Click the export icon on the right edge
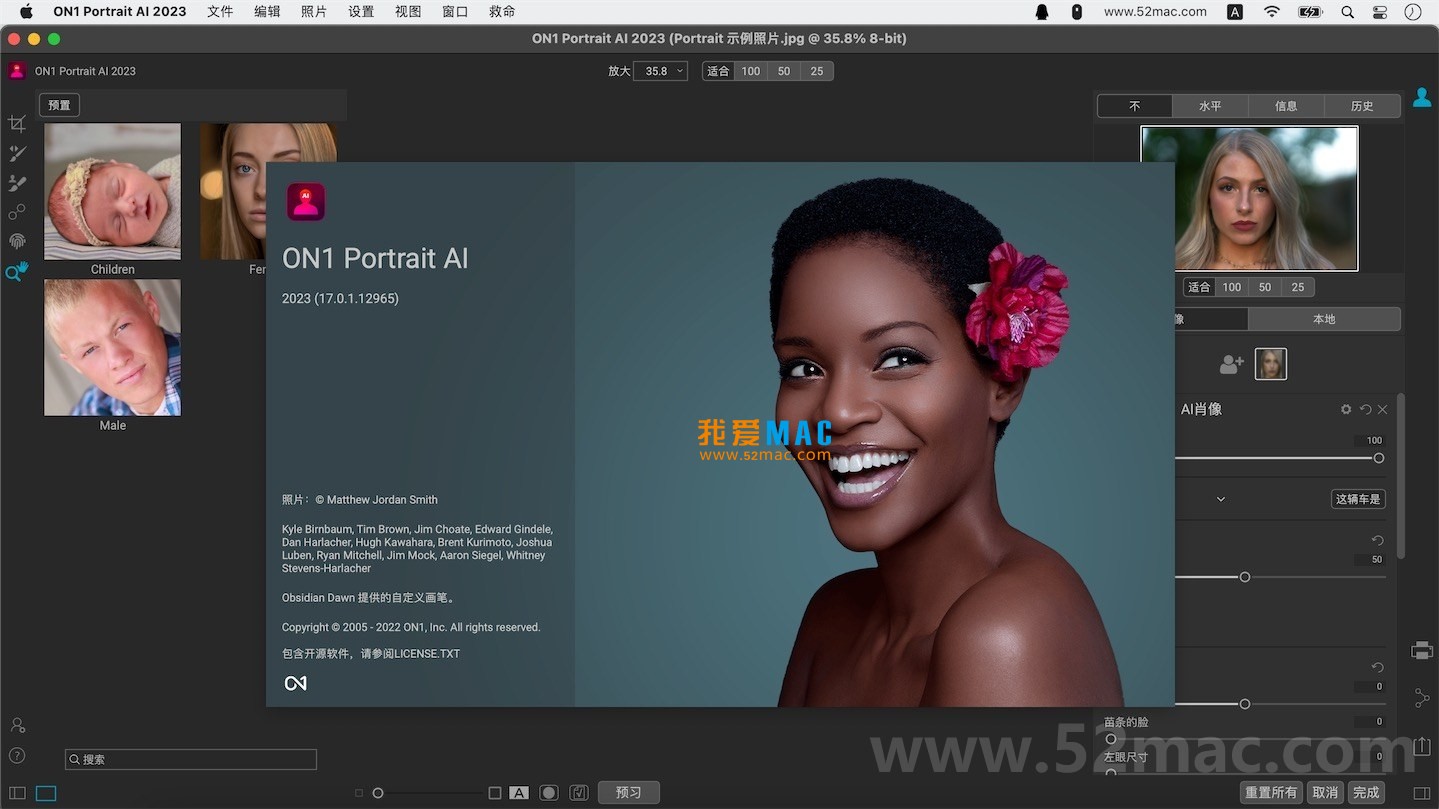This screenshot has width=1439, height=809. coord(1422,745)
